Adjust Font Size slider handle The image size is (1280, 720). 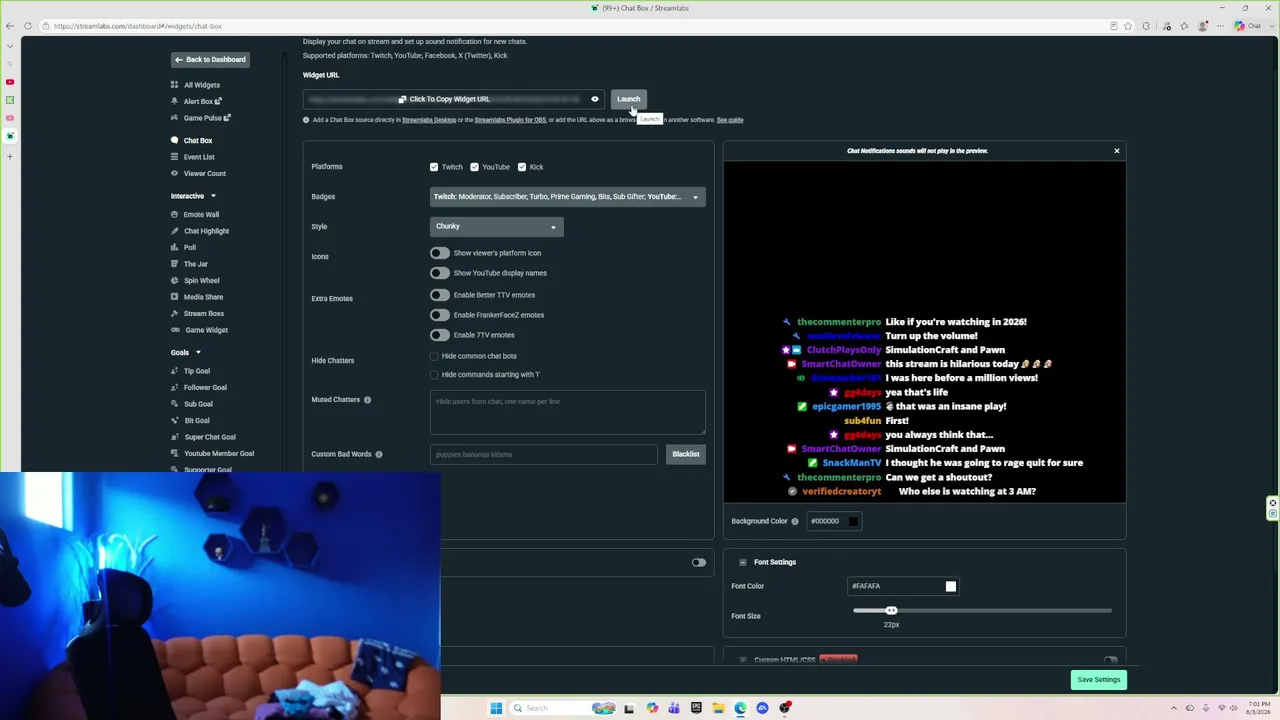[x=891, y=610]
